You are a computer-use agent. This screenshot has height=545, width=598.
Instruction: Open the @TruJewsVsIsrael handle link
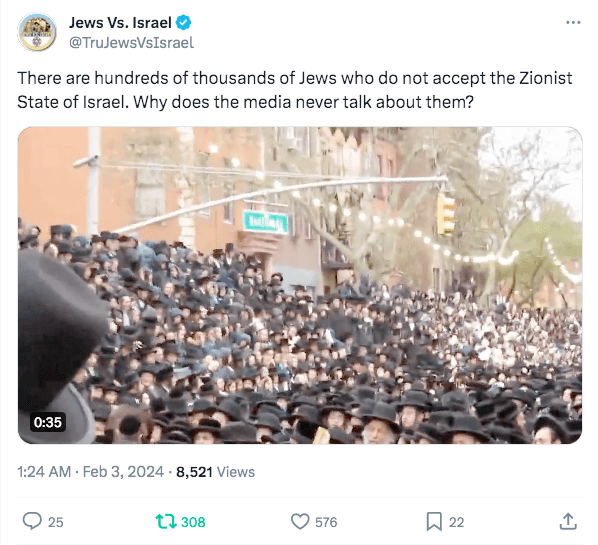(132, 43)
